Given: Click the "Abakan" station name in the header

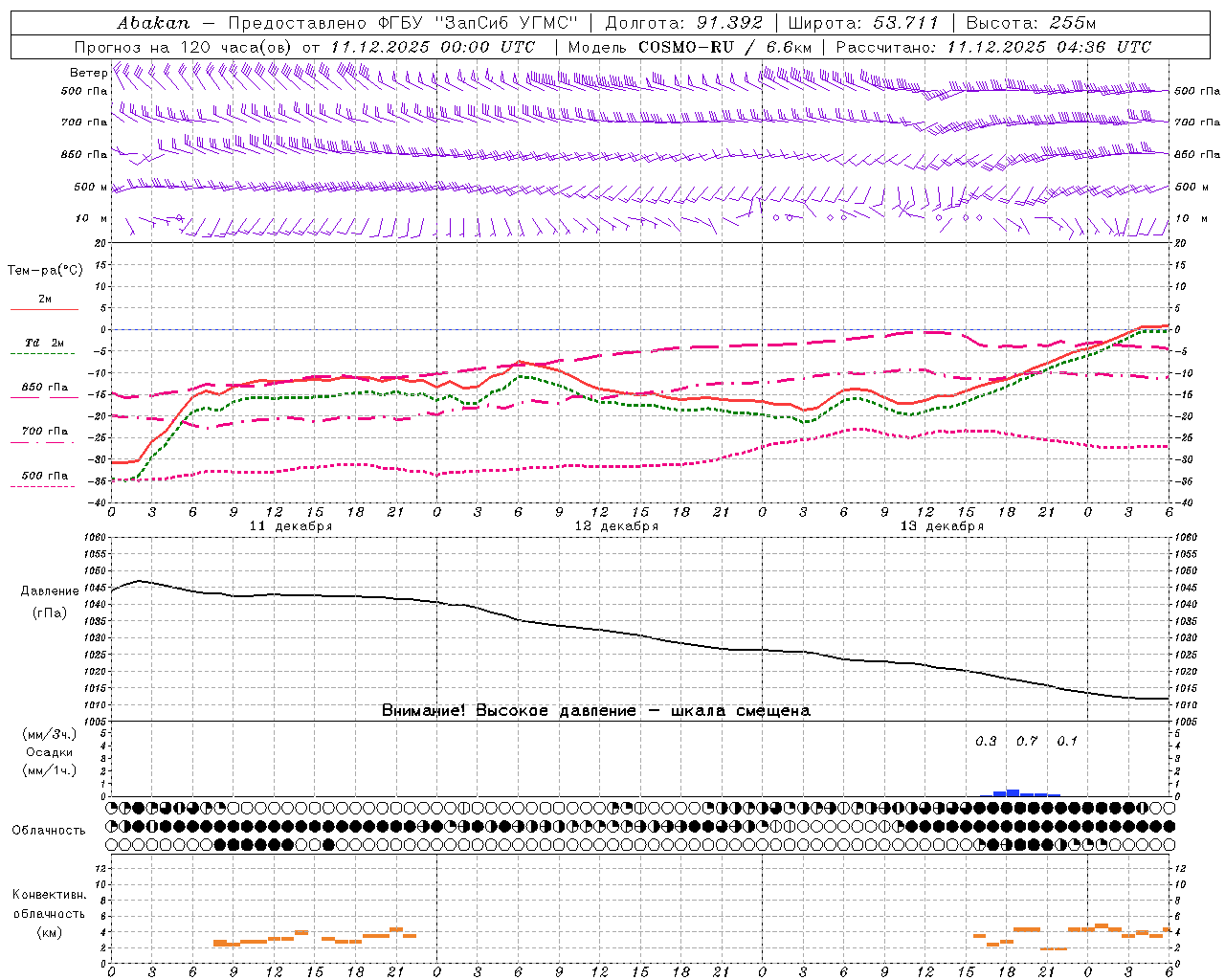Looking at the screenshot, I should pyautogui.click(x=153, y=22).
